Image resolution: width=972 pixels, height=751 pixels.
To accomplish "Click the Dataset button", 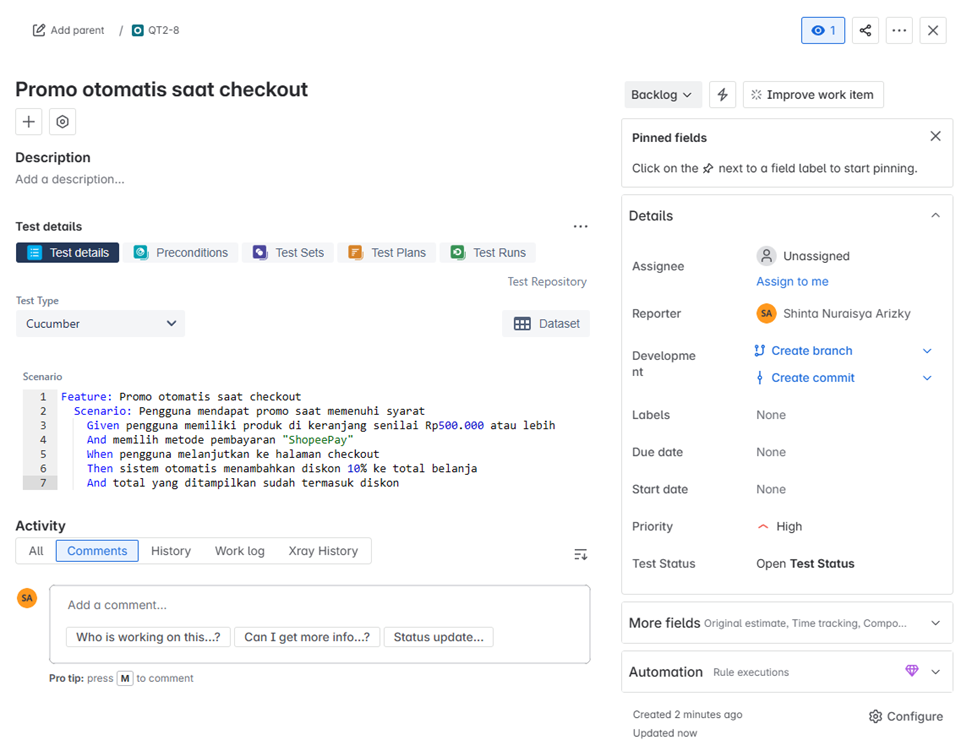I will (x=546, y=324).
